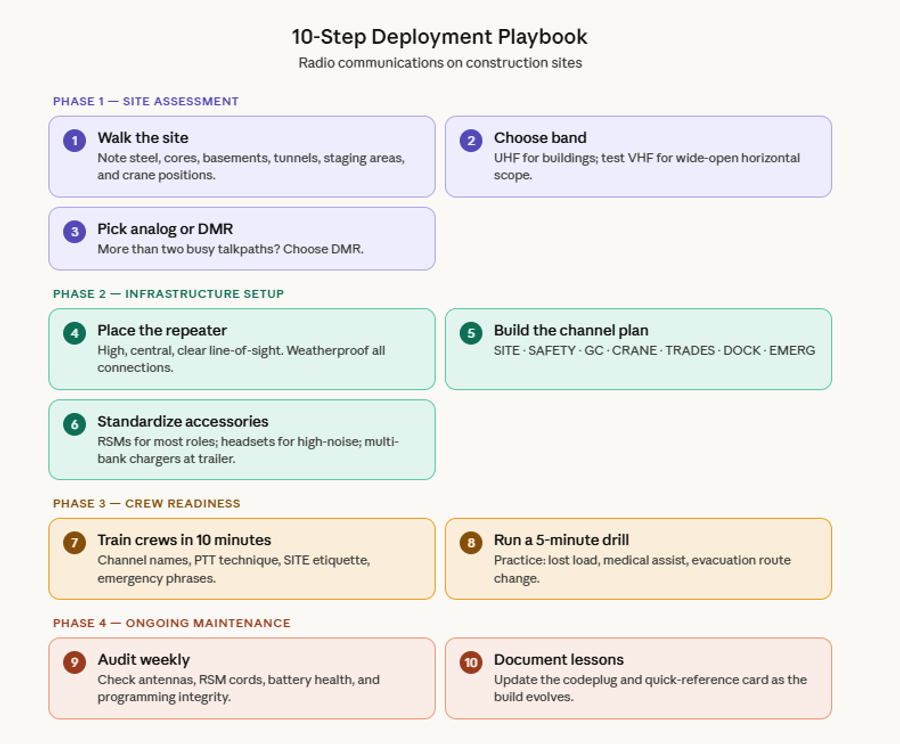Click the step 5 badge next to Build the channel plan

click(469, 332)
